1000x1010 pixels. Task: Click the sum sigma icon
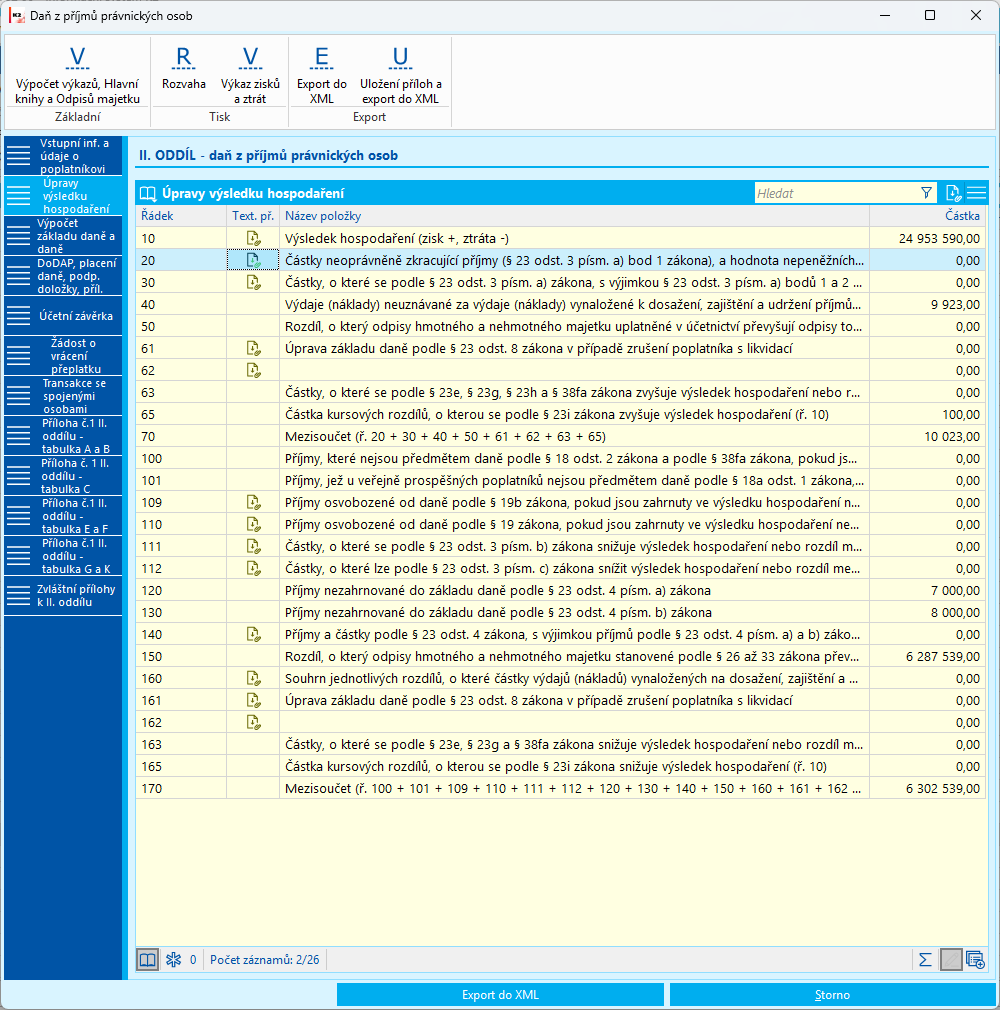[x=925, y=960]
